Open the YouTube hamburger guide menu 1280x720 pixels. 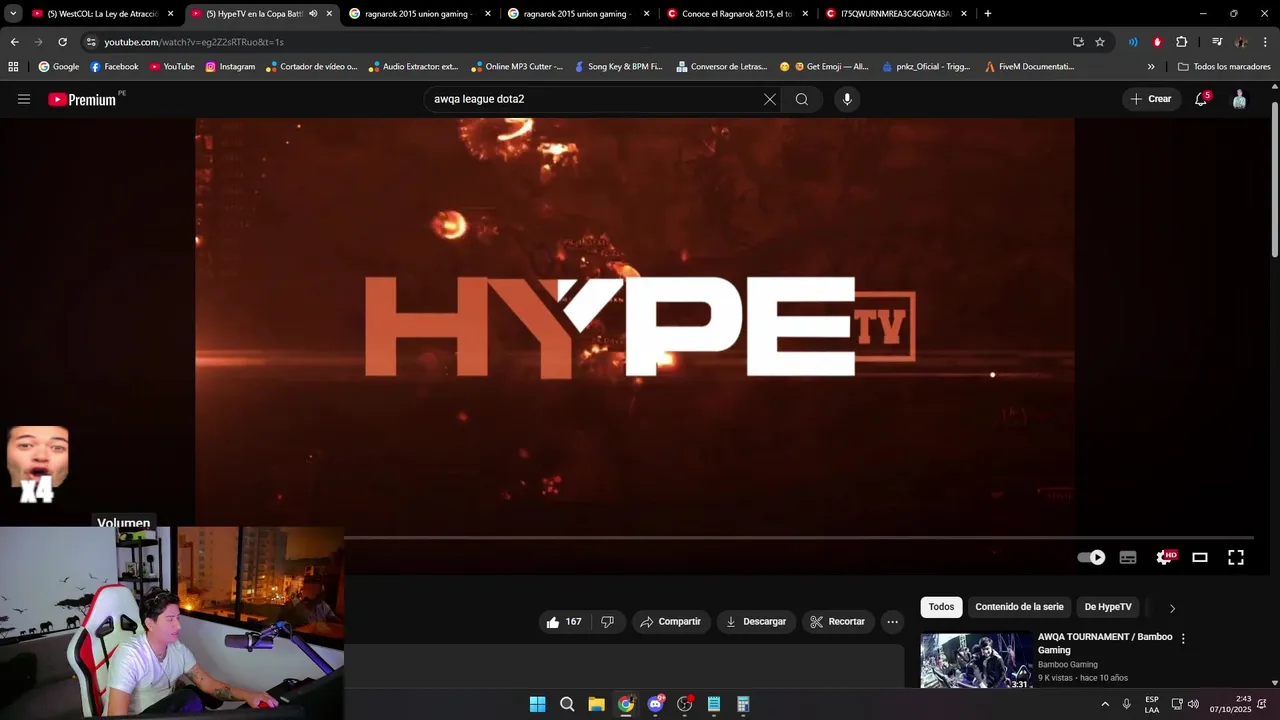pos(24,99)
